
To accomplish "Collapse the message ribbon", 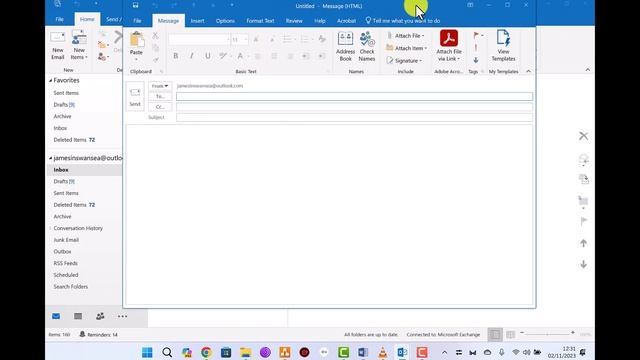I will pyautogui.click(x=528, y=71).
